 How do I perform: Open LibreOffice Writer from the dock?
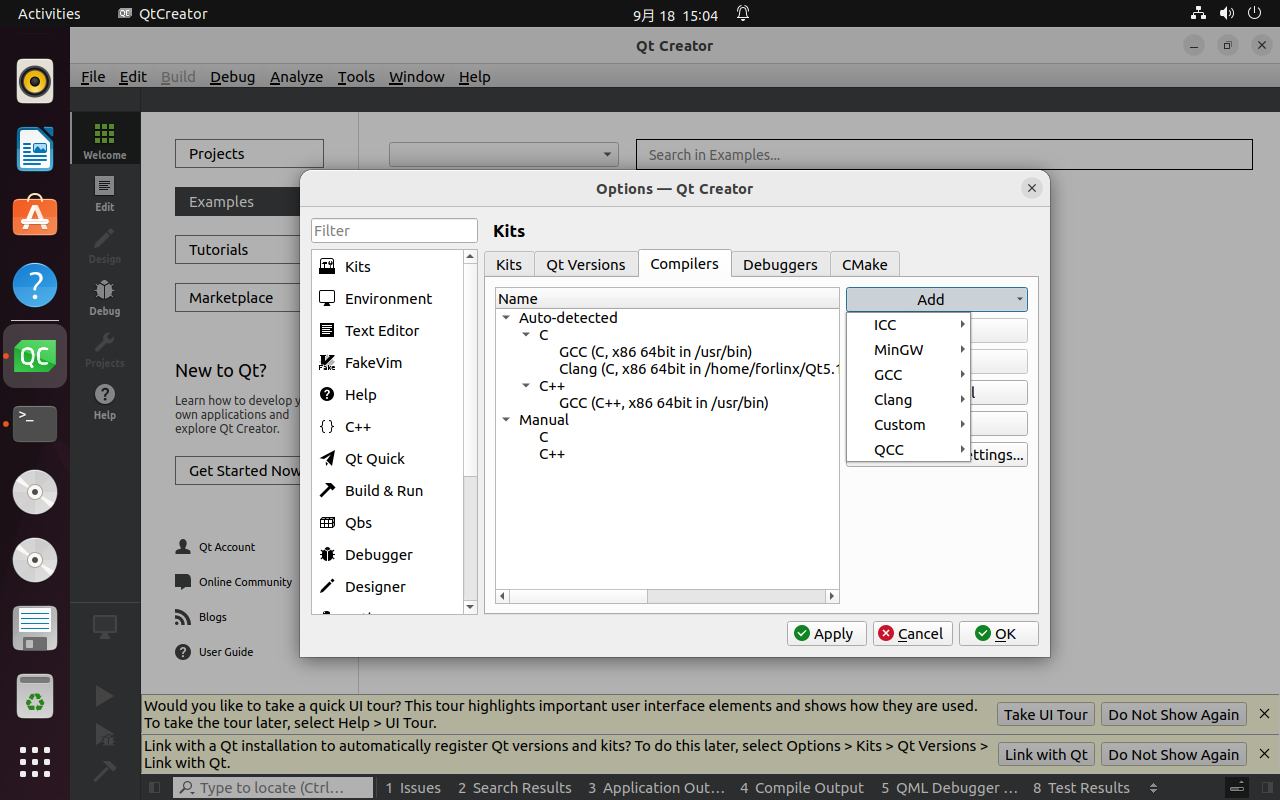[35, 149]
